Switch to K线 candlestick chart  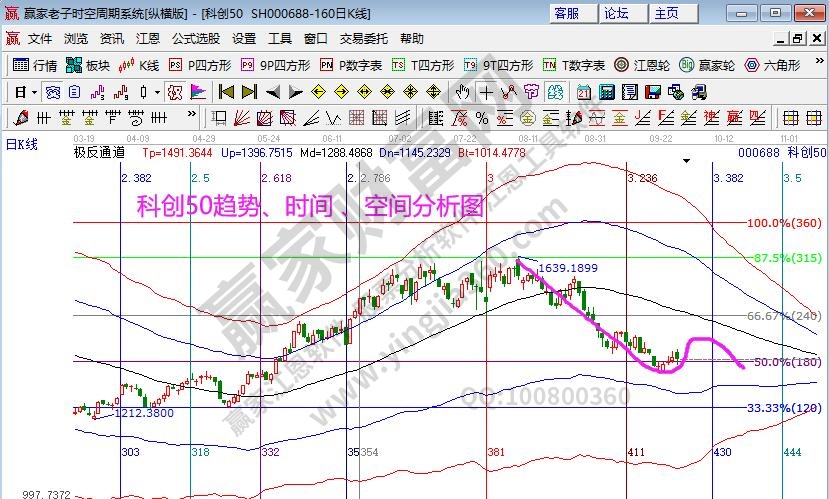pyautogui.click(x=139, y=65)
